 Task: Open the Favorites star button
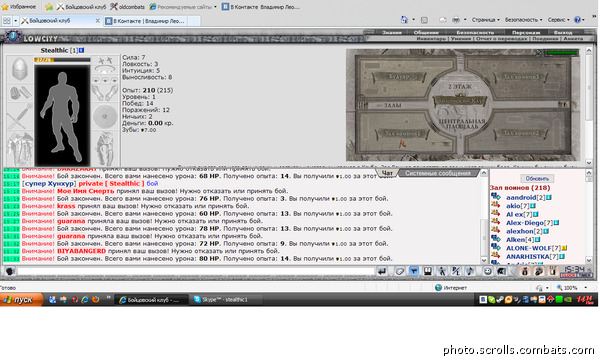click(19, 7)
